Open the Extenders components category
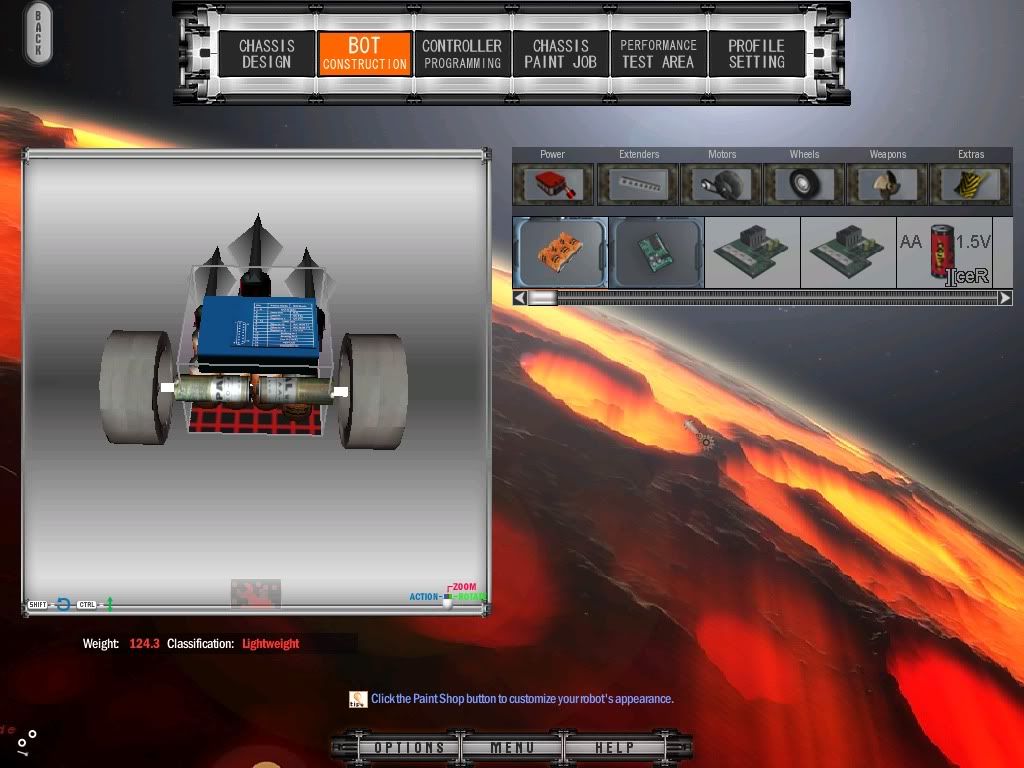The width and height of the screenshot is (1024, 768). coord(637,184)
